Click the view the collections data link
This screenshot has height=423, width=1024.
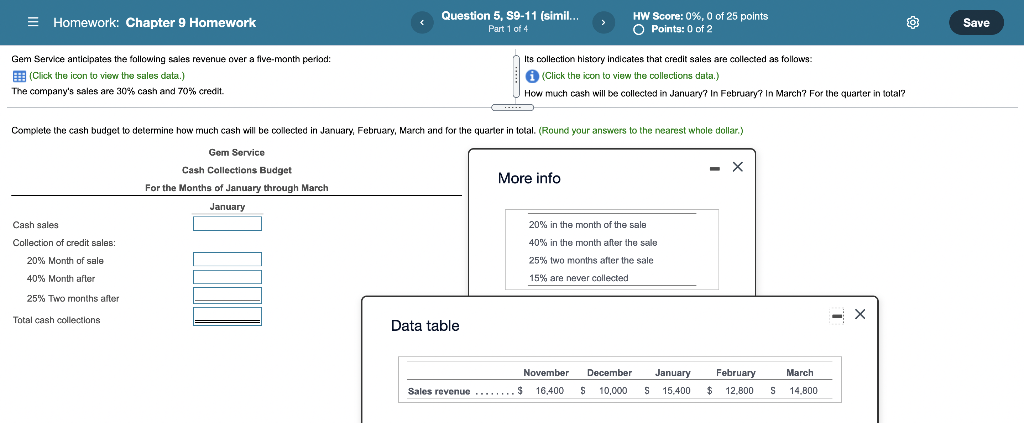tap(630, 76)
